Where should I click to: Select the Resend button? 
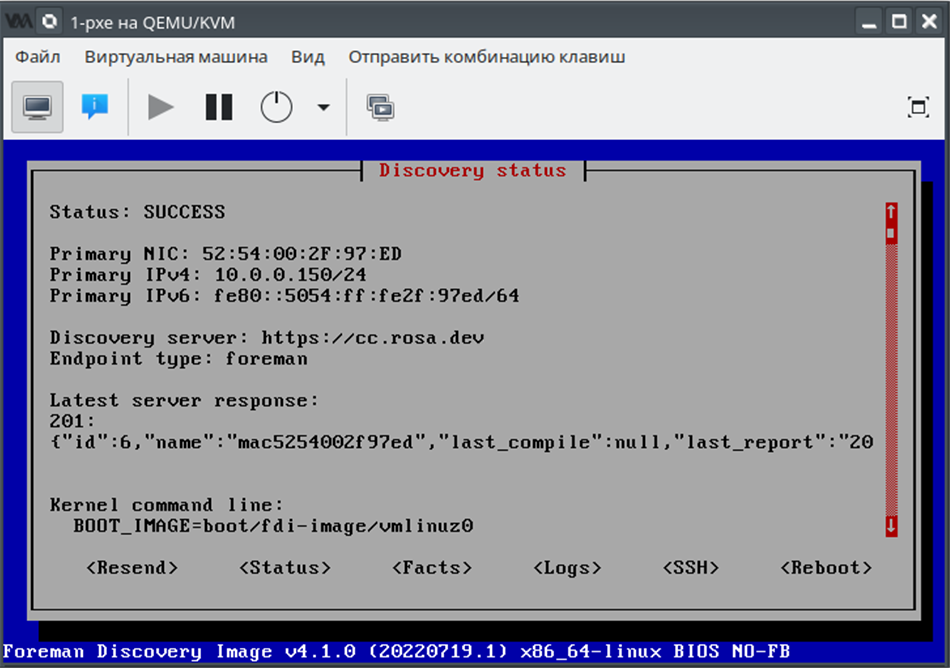(132, 568)
